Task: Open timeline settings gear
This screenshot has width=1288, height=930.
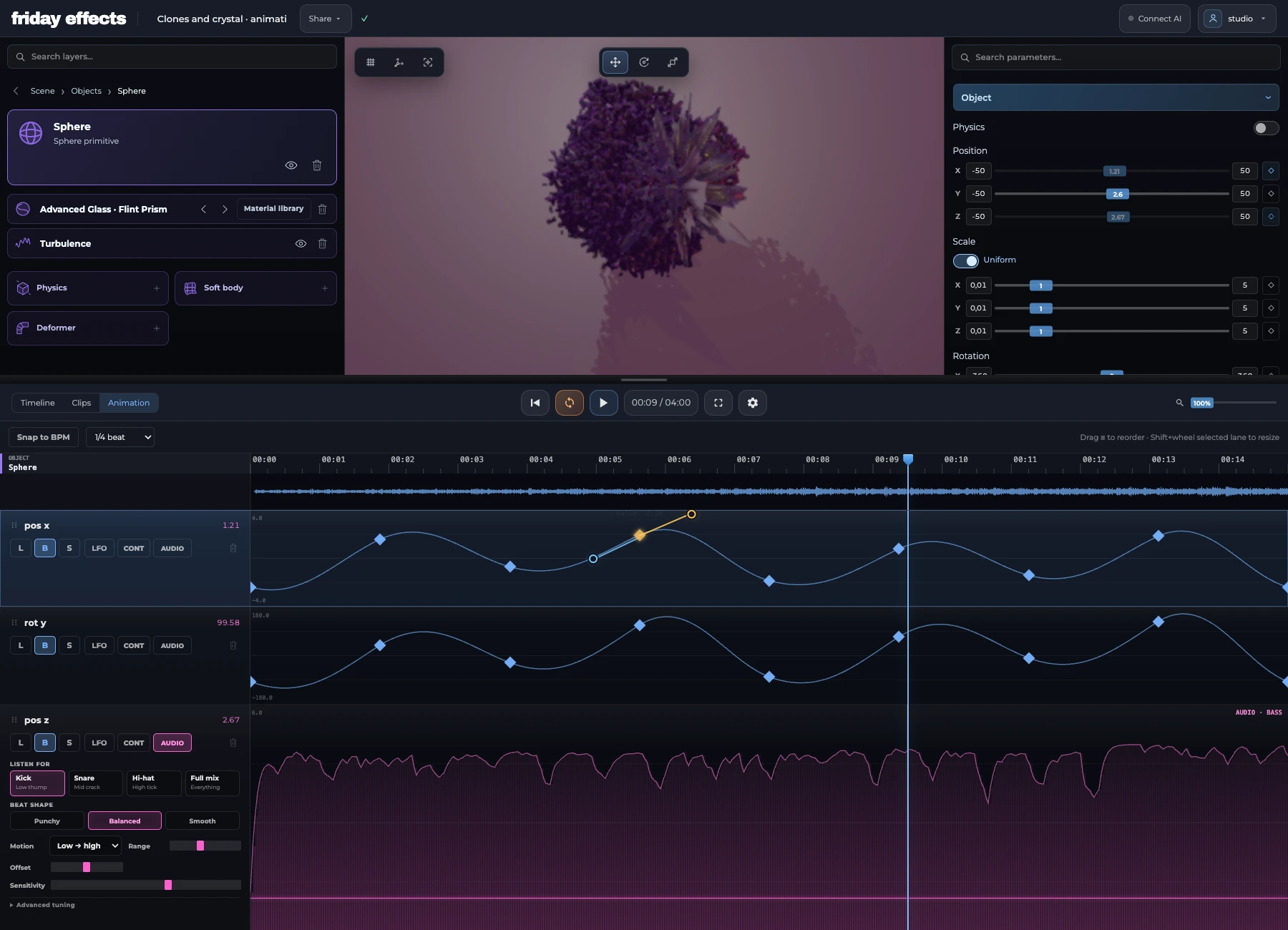Action: pyautogui.click(x=753, y=403)
